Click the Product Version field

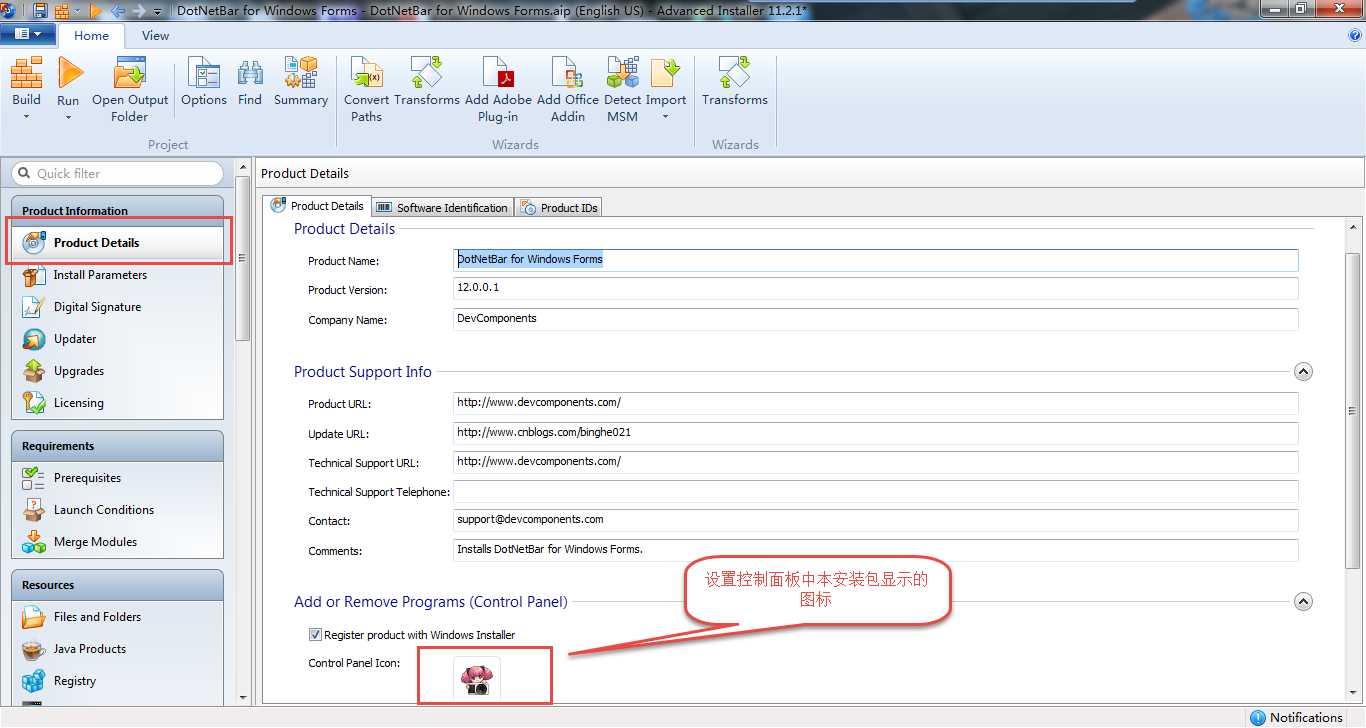click(875, 288)
